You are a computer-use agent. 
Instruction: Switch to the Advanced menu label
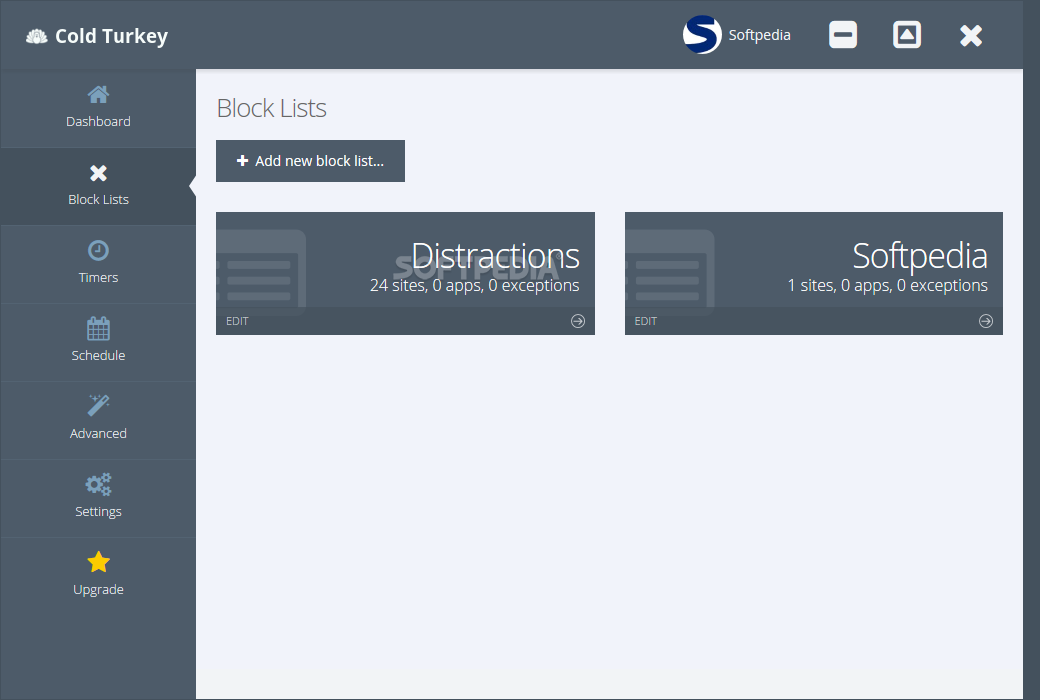pos(98,433)
